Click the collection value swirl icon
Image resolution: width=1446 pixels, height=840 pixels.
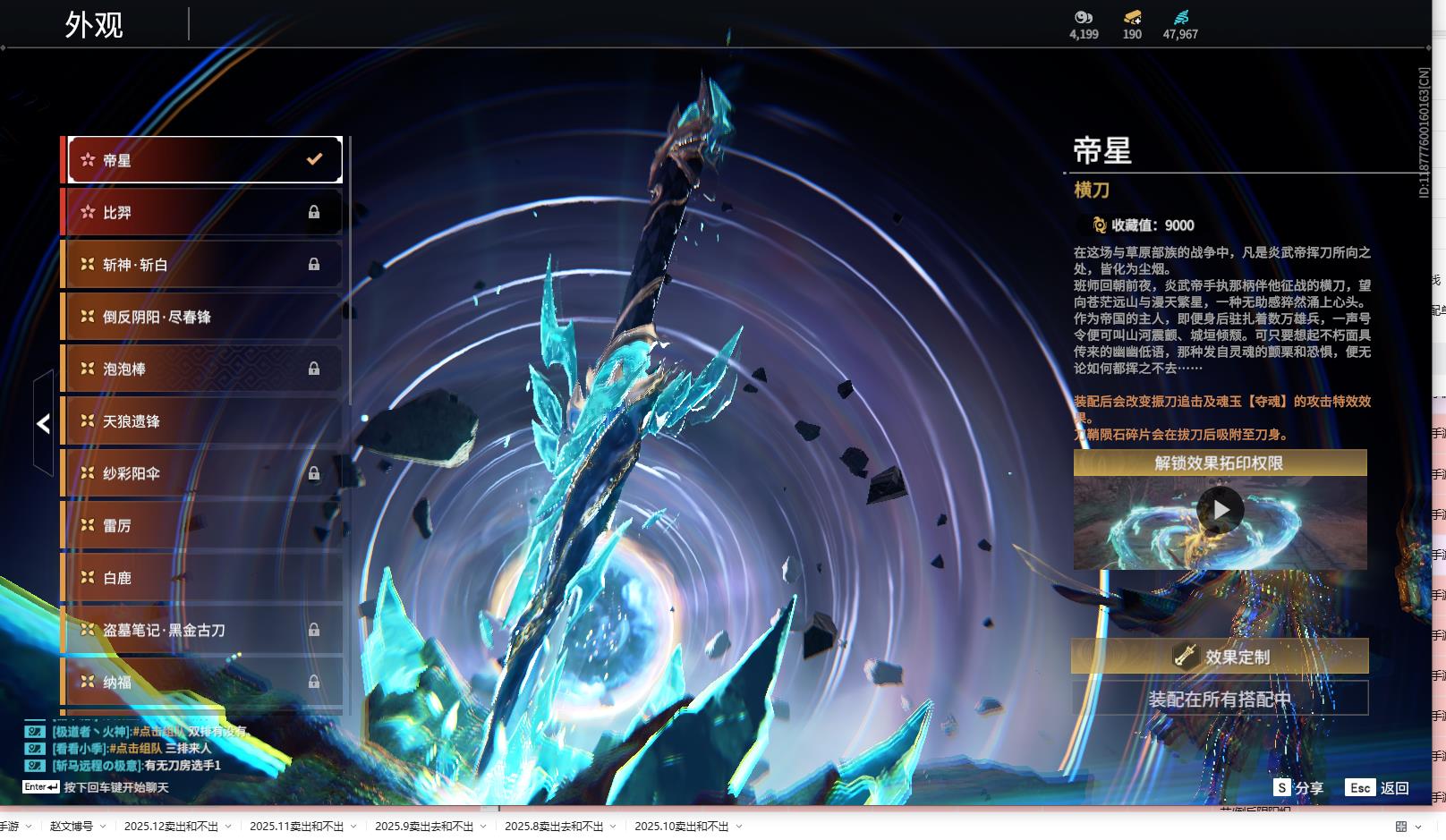click(x=1099, y=225)
